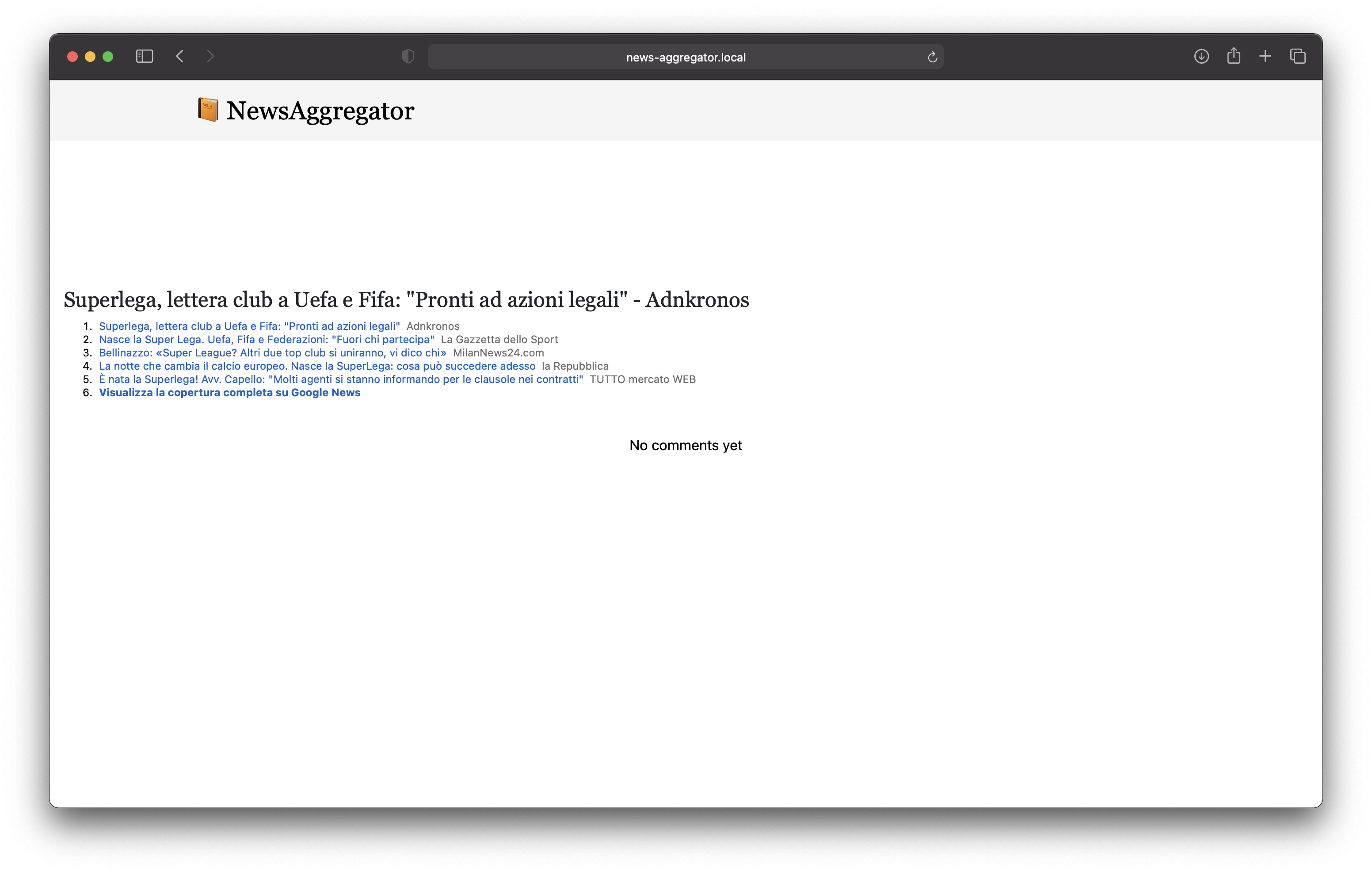Click "Visualizza la copertura completa su Google News"
1372x873 pixels.
pos(229,392)
